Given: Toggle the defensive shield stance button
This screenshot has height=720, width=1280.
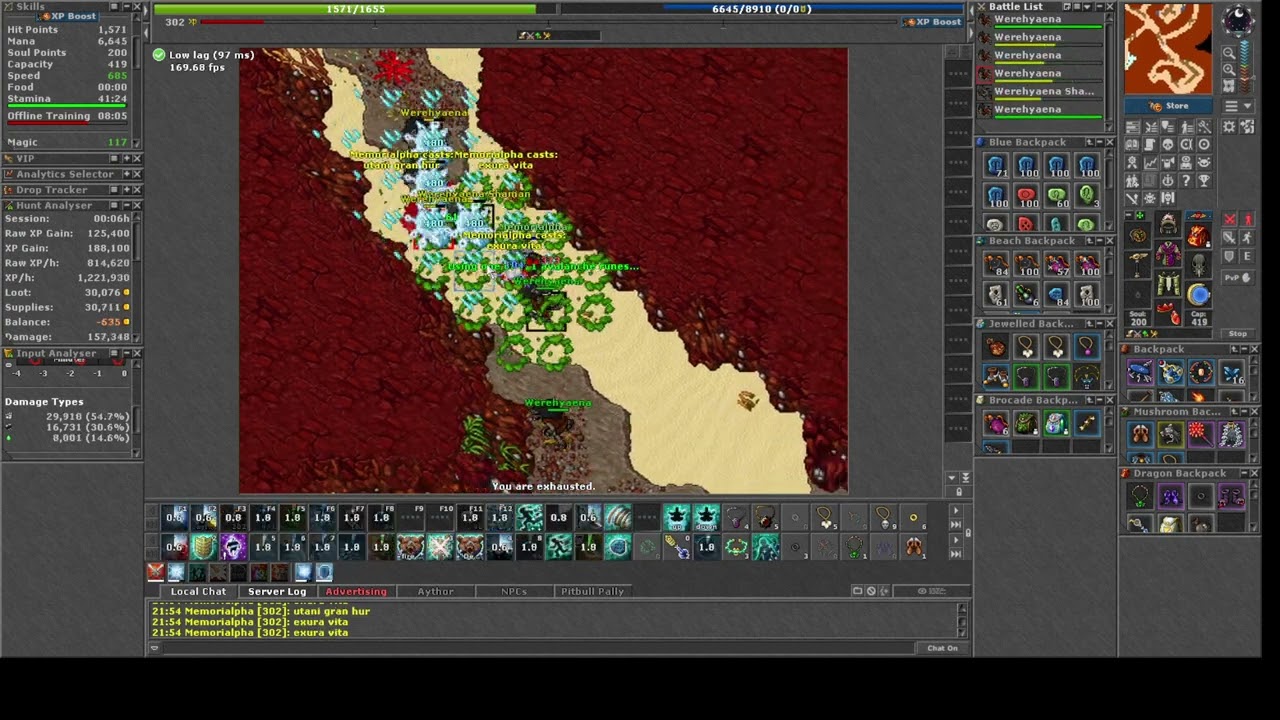Looking at the screenshot, I should click(x=1229, y=256).
